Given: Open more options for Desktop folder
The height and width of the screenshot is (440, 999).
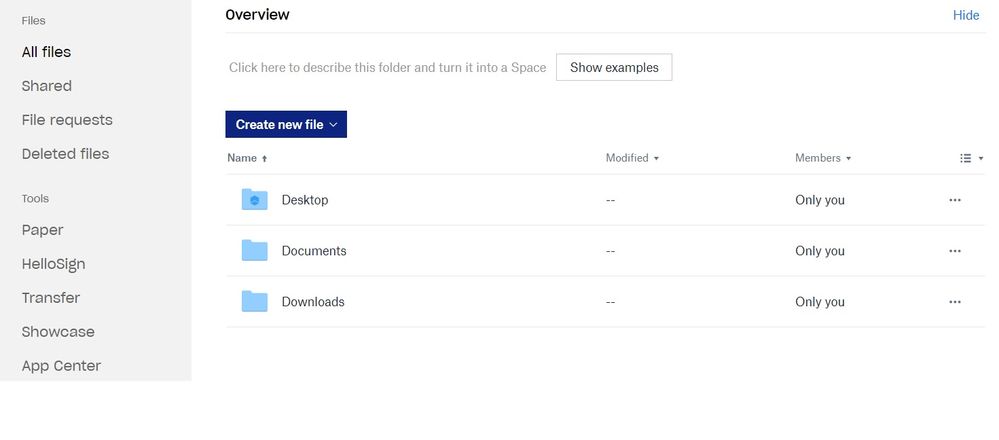Looking at the screenshot, I should click(x=954, y=200).
